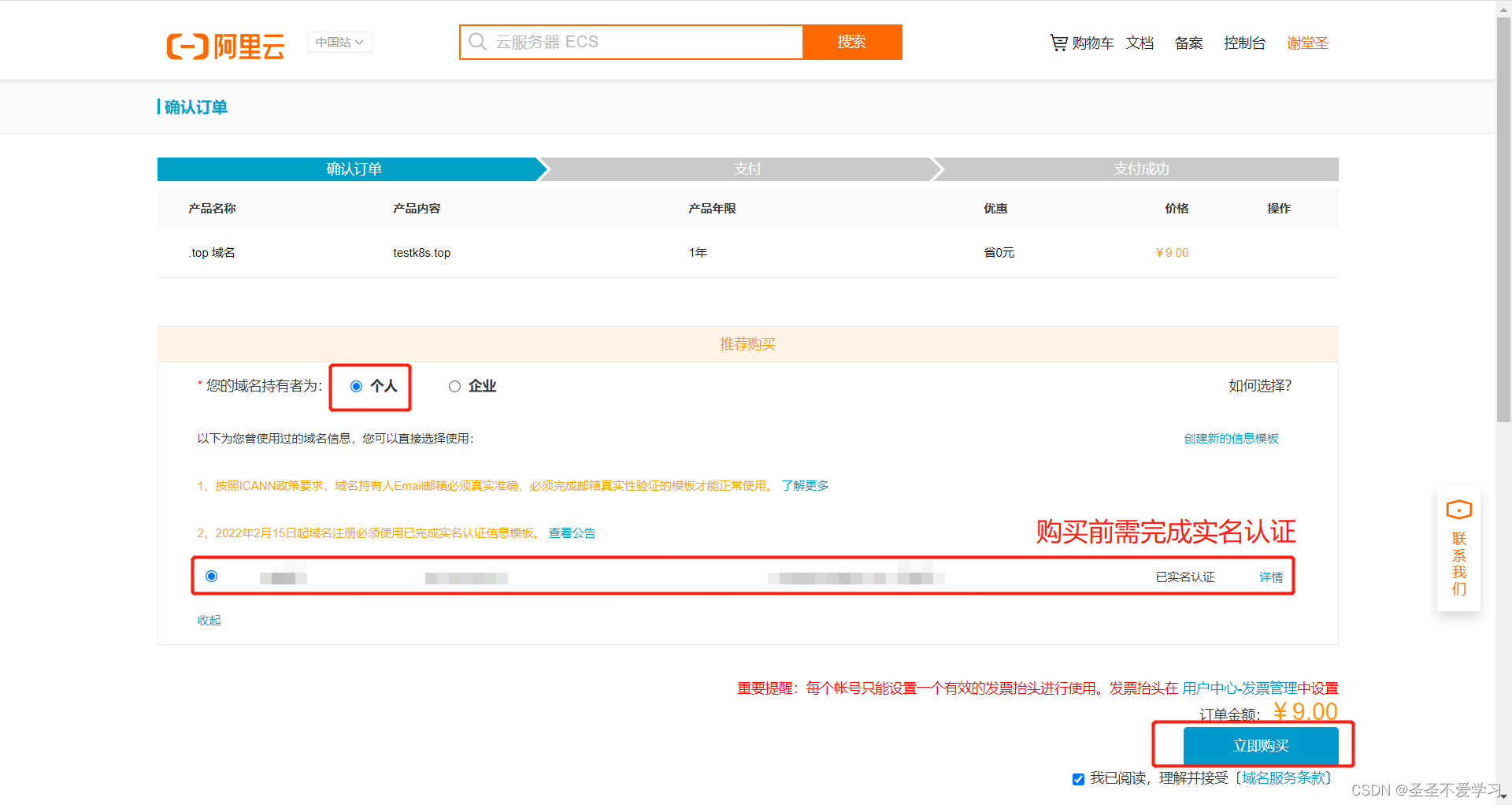Click the 推荐购买 banner heading
1512x805 pixels.
tap(747, 344)
